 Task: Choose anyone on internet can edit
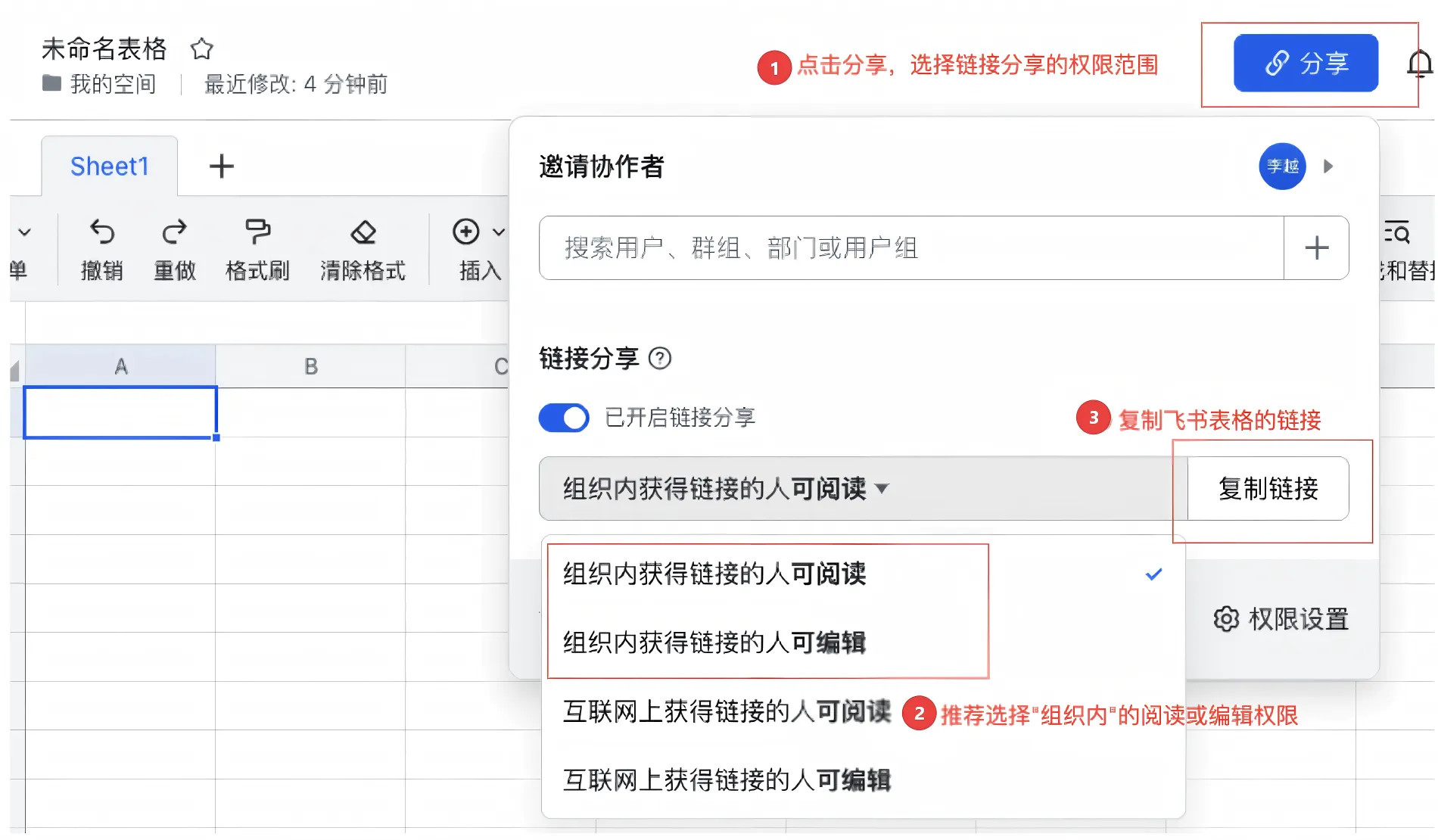click(x=727, y=780)
